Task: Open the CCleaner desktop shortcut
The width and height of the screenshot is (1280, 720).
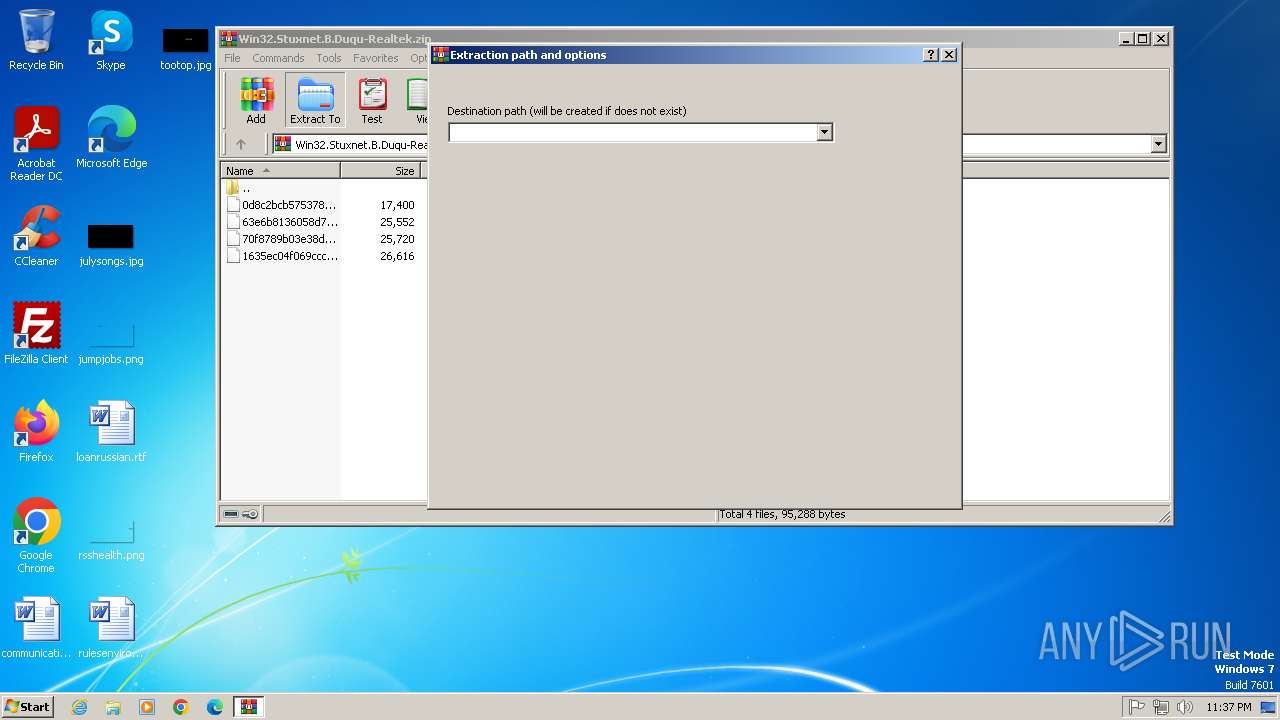Action: (x=36, y=236)
